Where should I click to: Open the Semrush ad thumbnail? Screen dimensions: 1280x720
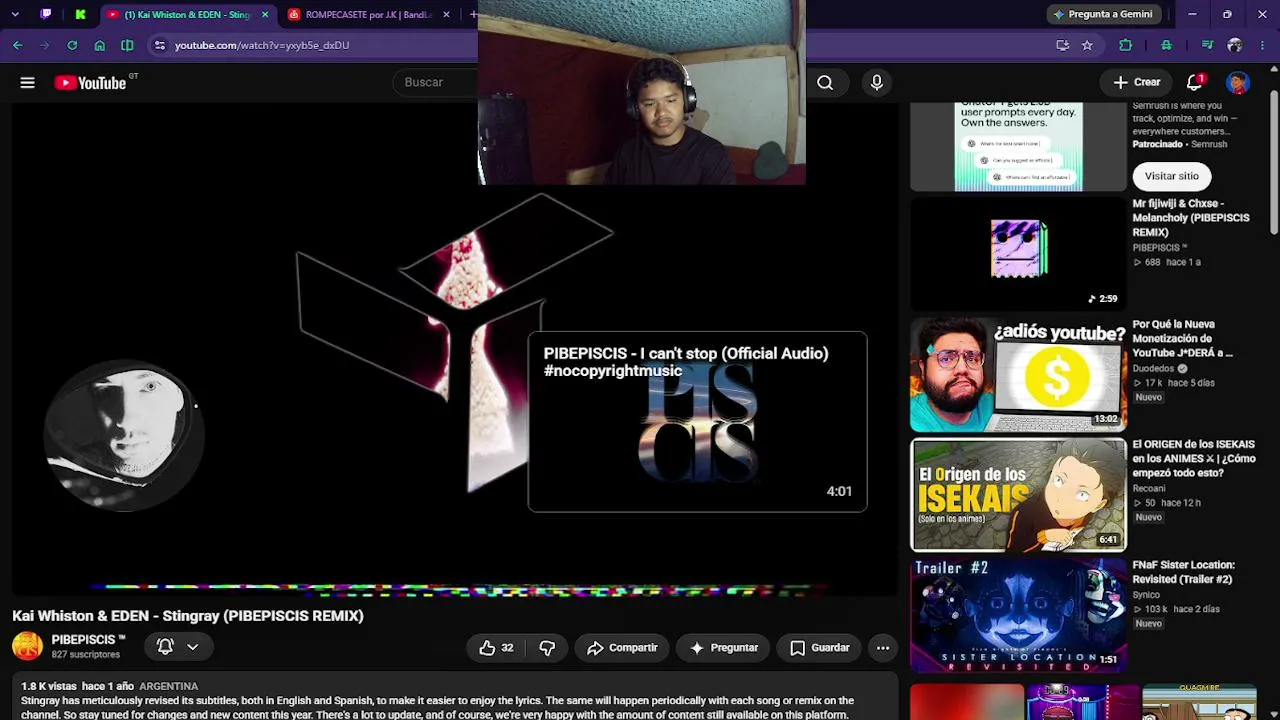[1018, 147]
